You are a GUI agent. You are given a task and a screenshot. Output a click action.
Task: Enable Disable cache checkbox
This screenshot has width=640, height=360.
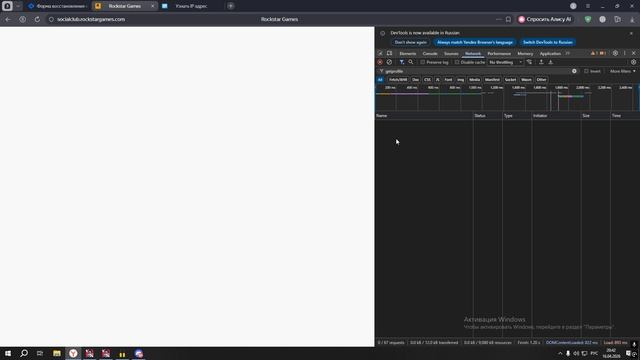tap(457, 62)
